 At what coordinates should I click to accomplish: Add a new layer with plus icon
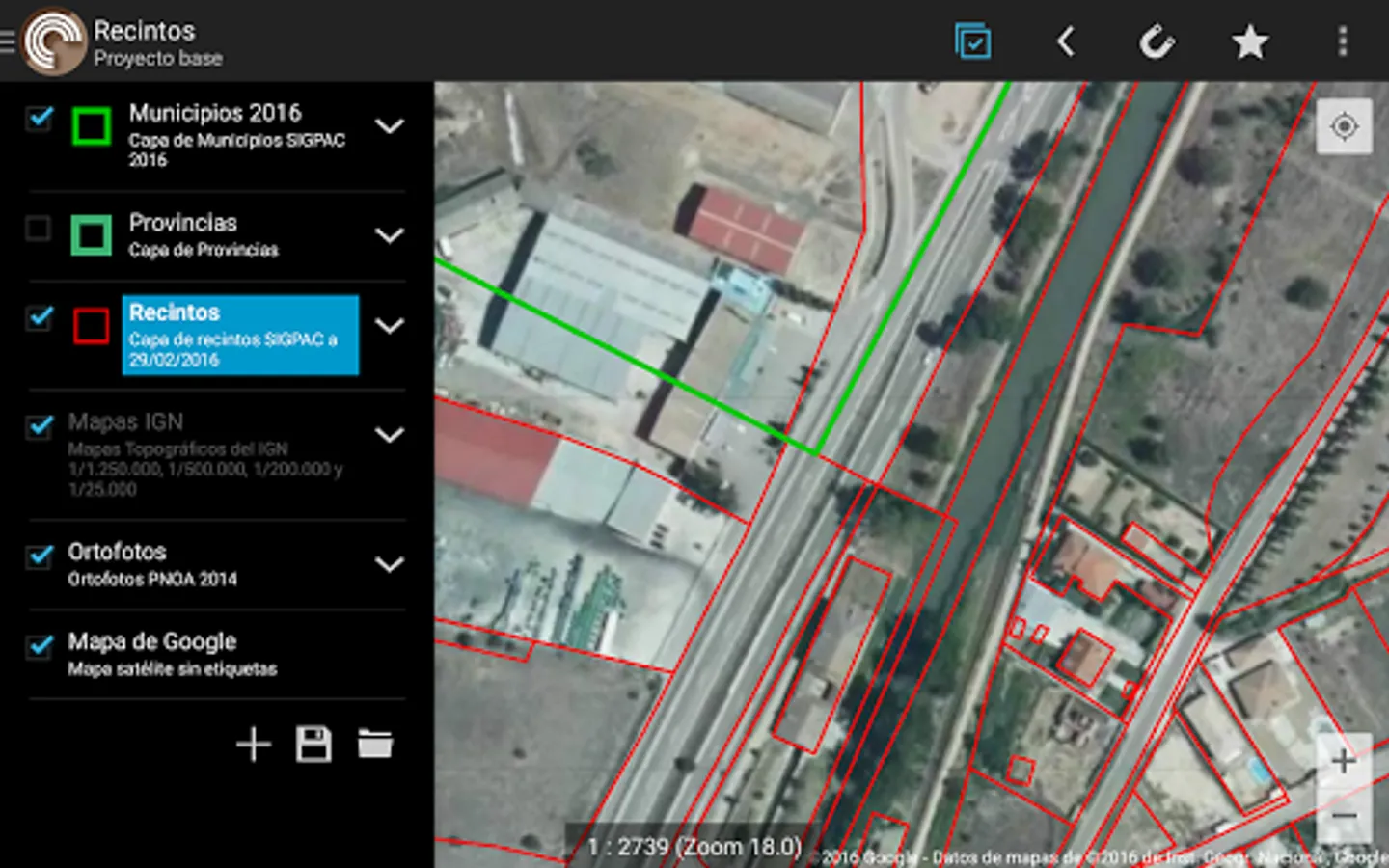coord(254,745)
